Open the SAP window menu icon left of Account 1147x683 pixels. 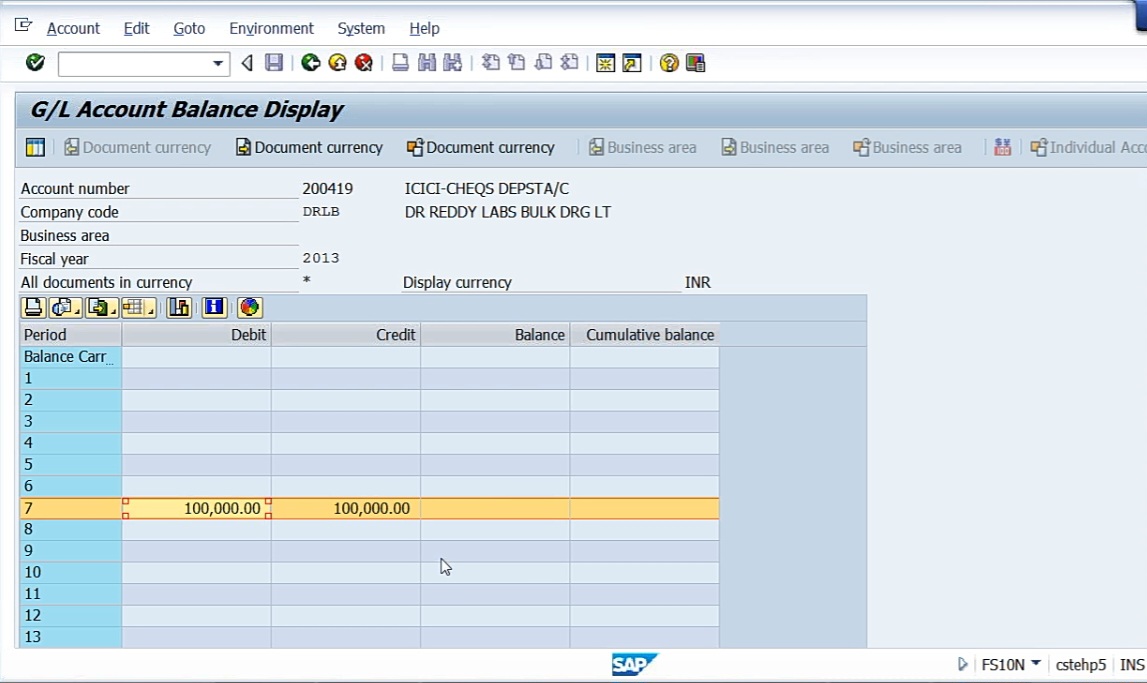[x=23, y=26]
